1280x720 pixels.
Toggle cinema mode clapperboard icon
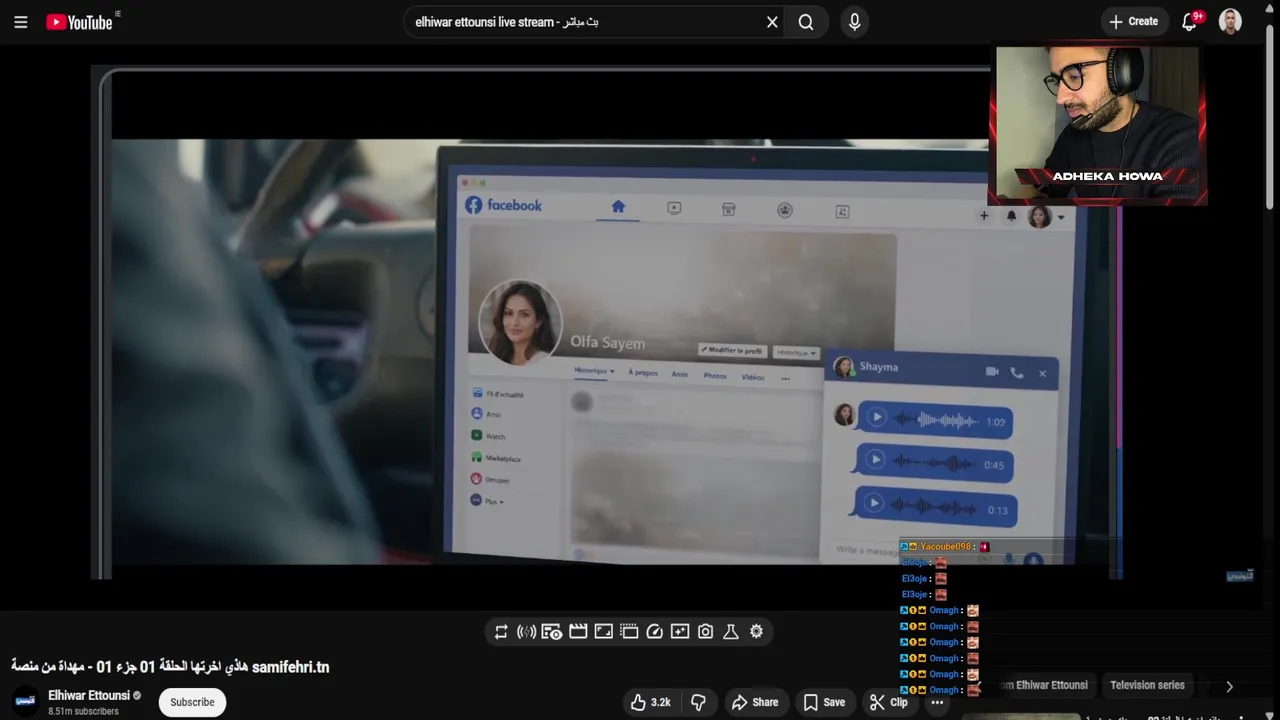[577, 631]
